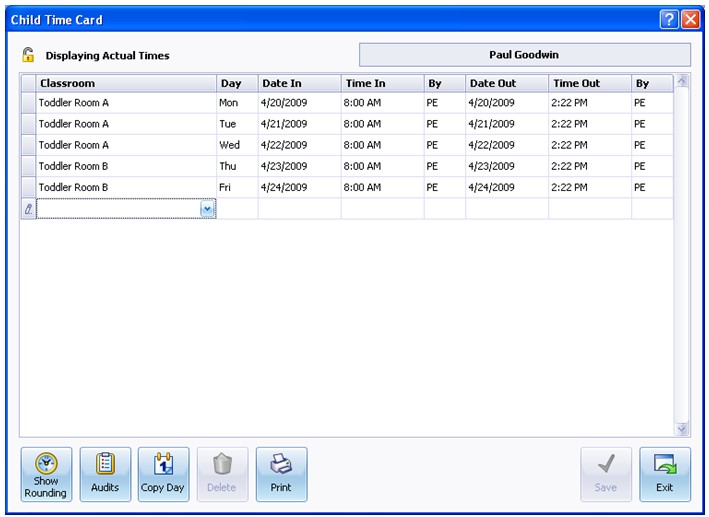The image size is (709, 517).
Task: Click the pencil edit marker on new row
Action: click(x=28, y=209)
